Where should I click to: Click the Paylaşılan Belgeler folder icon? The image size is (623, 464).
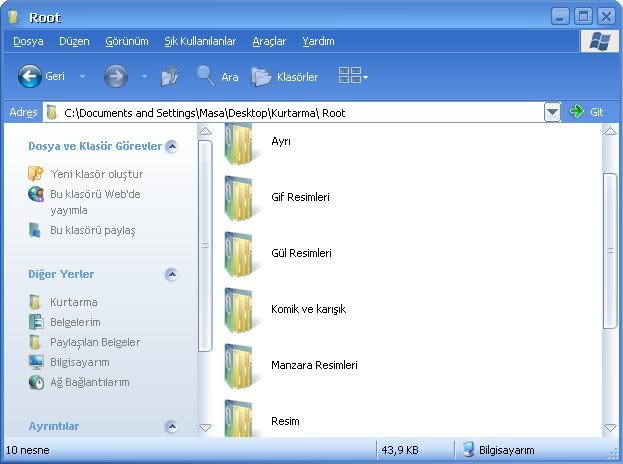pyautogui.click(x=35, y=342)
